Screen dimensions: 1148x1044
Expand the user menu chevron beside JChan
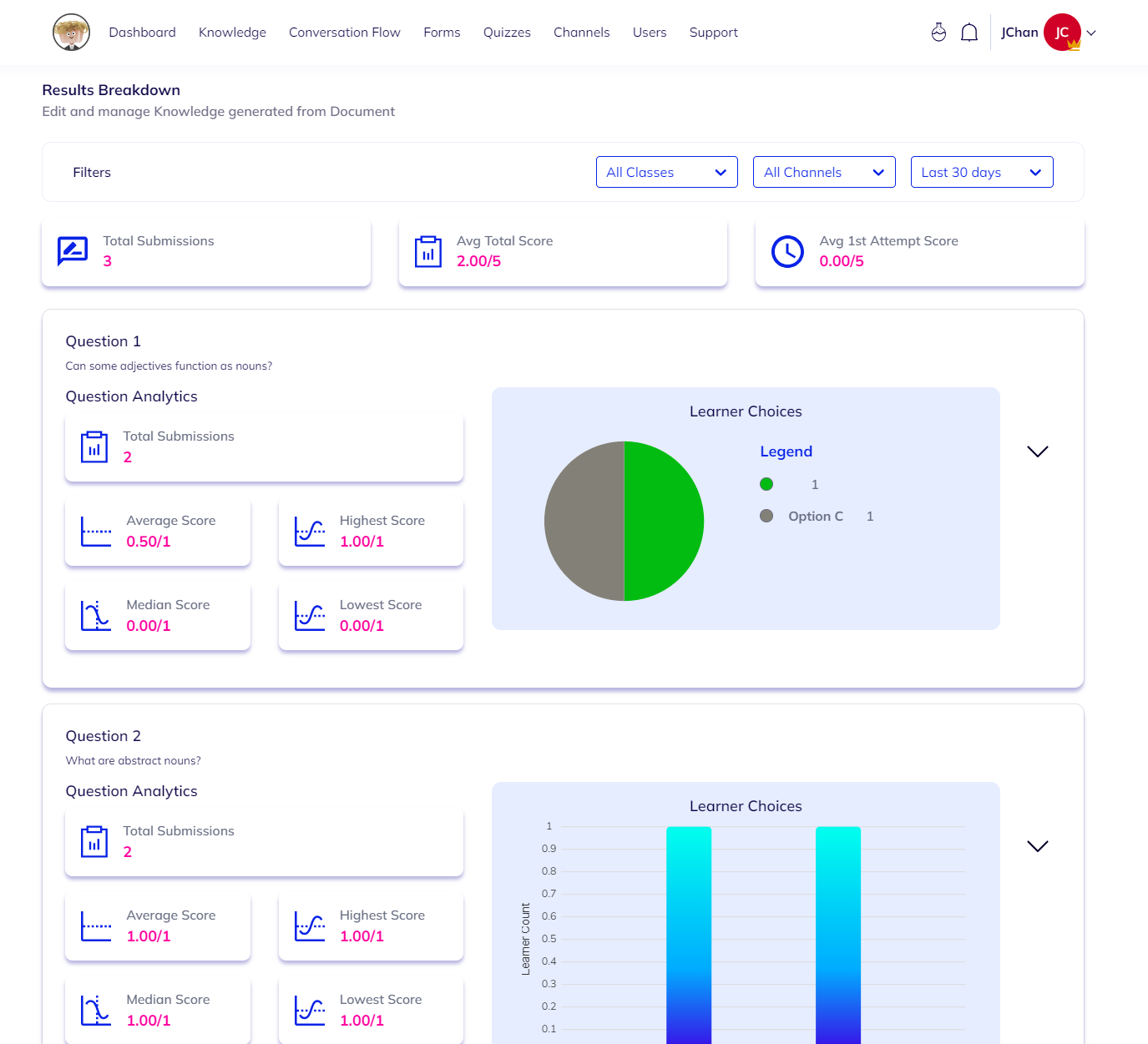[x=1091, y=33]
